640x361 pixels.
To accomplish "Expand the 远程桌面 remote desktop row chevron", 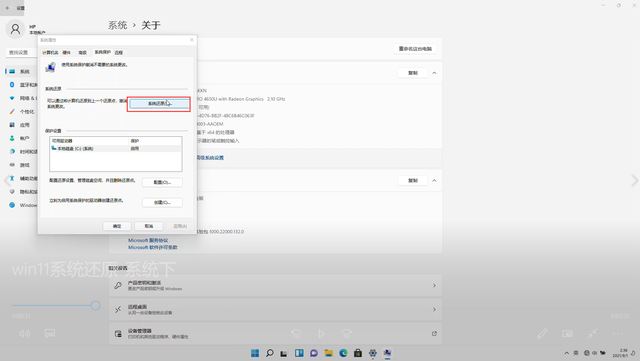I will (x=434, y=310).
